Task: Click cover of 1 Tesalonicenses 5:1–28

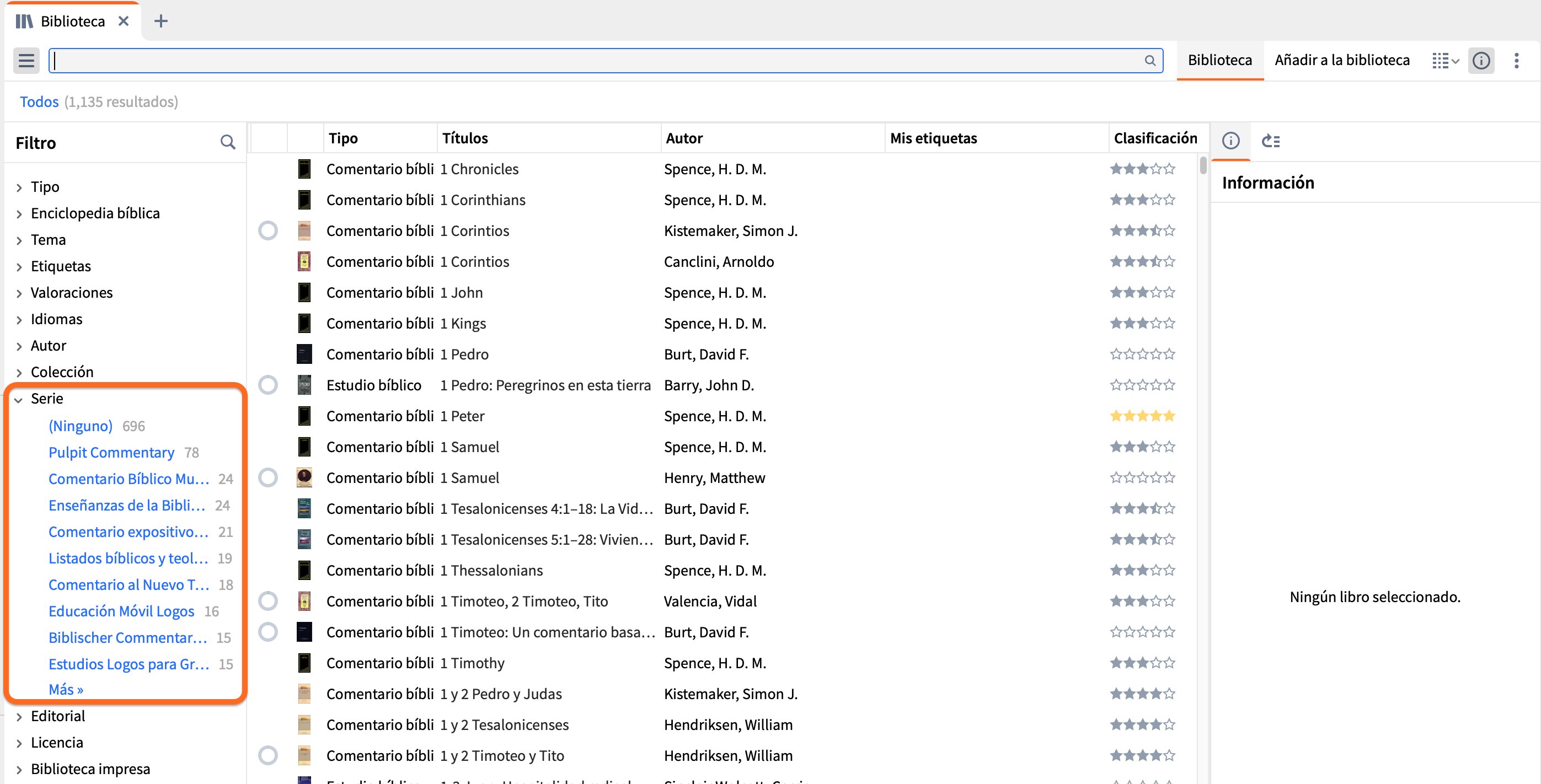Action: point(304,539)
